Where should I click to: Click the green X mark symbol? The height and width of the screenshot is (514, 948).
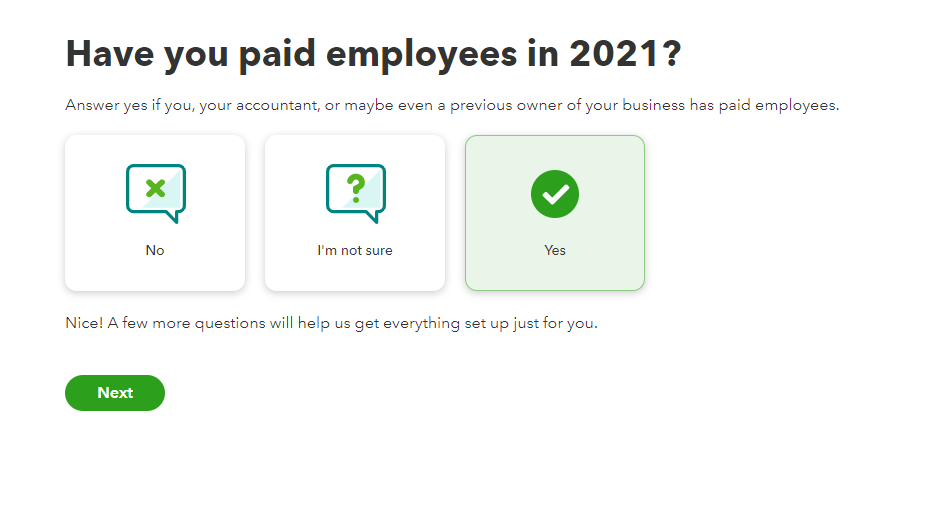coord(155,188)
